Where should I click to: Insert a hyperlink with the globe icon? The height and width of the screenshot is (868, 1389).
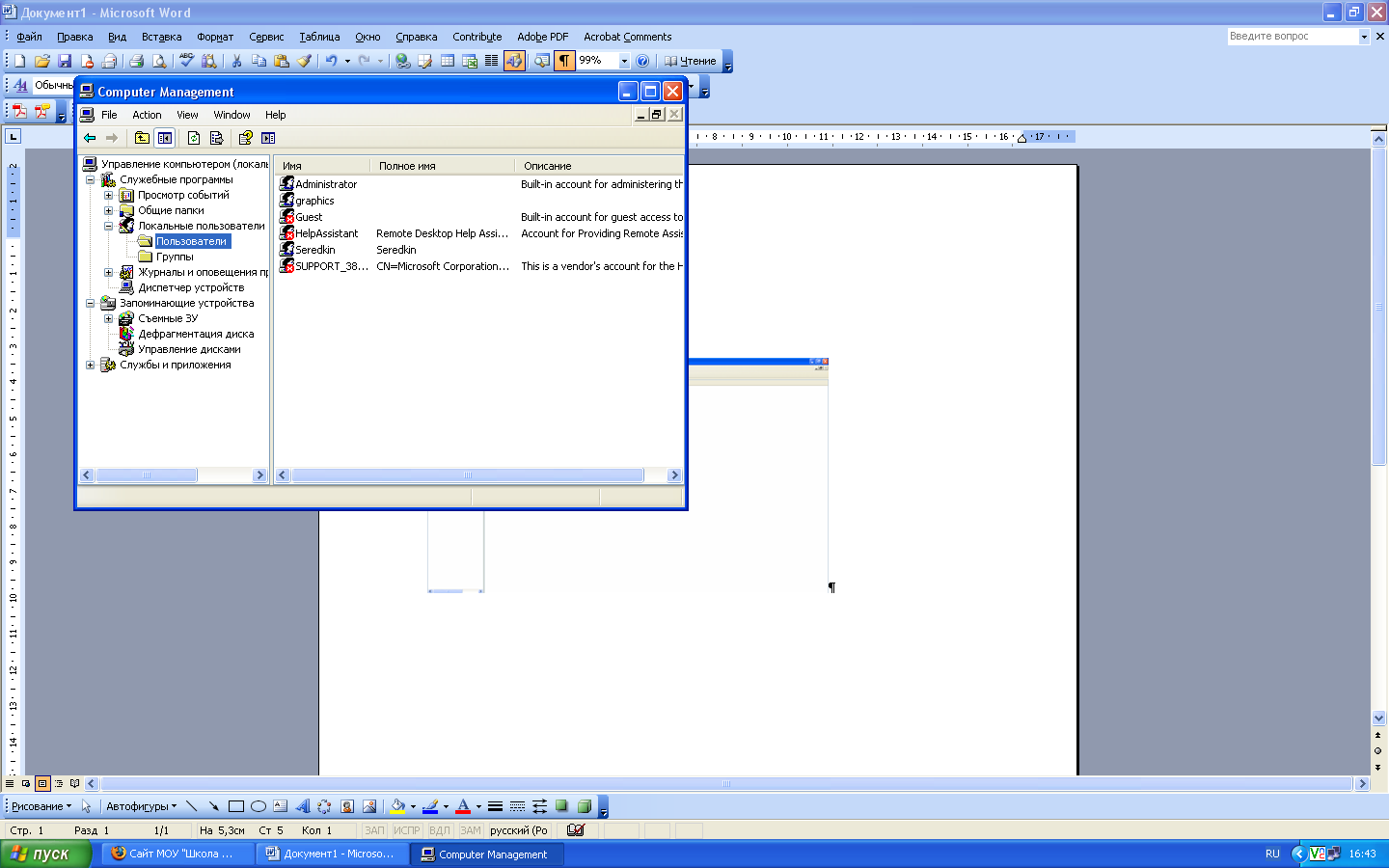pyautogui.click(x=403, y=61)
